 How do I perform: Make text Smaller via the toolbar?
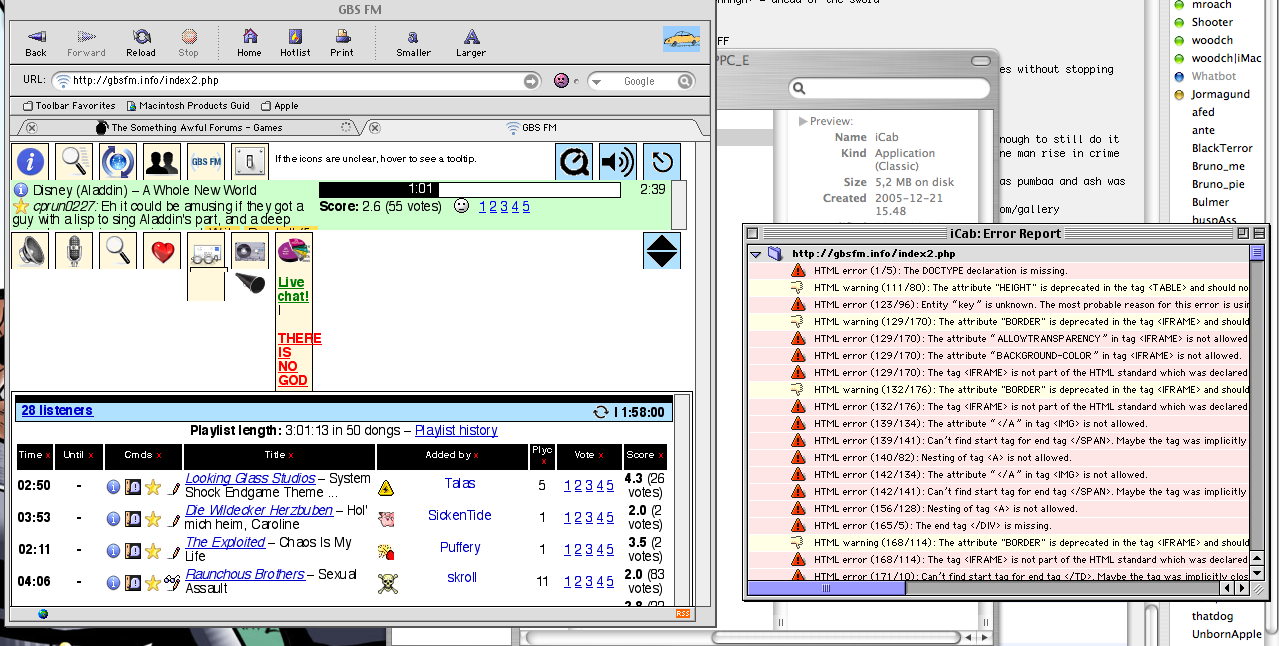[413, 42]
